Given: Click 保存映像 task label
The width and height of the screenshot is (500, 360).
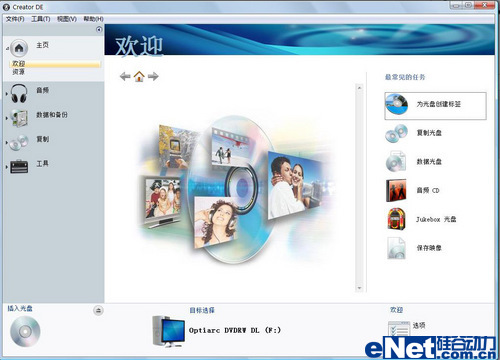Looking at the screenshot, I should click(429, 248).
